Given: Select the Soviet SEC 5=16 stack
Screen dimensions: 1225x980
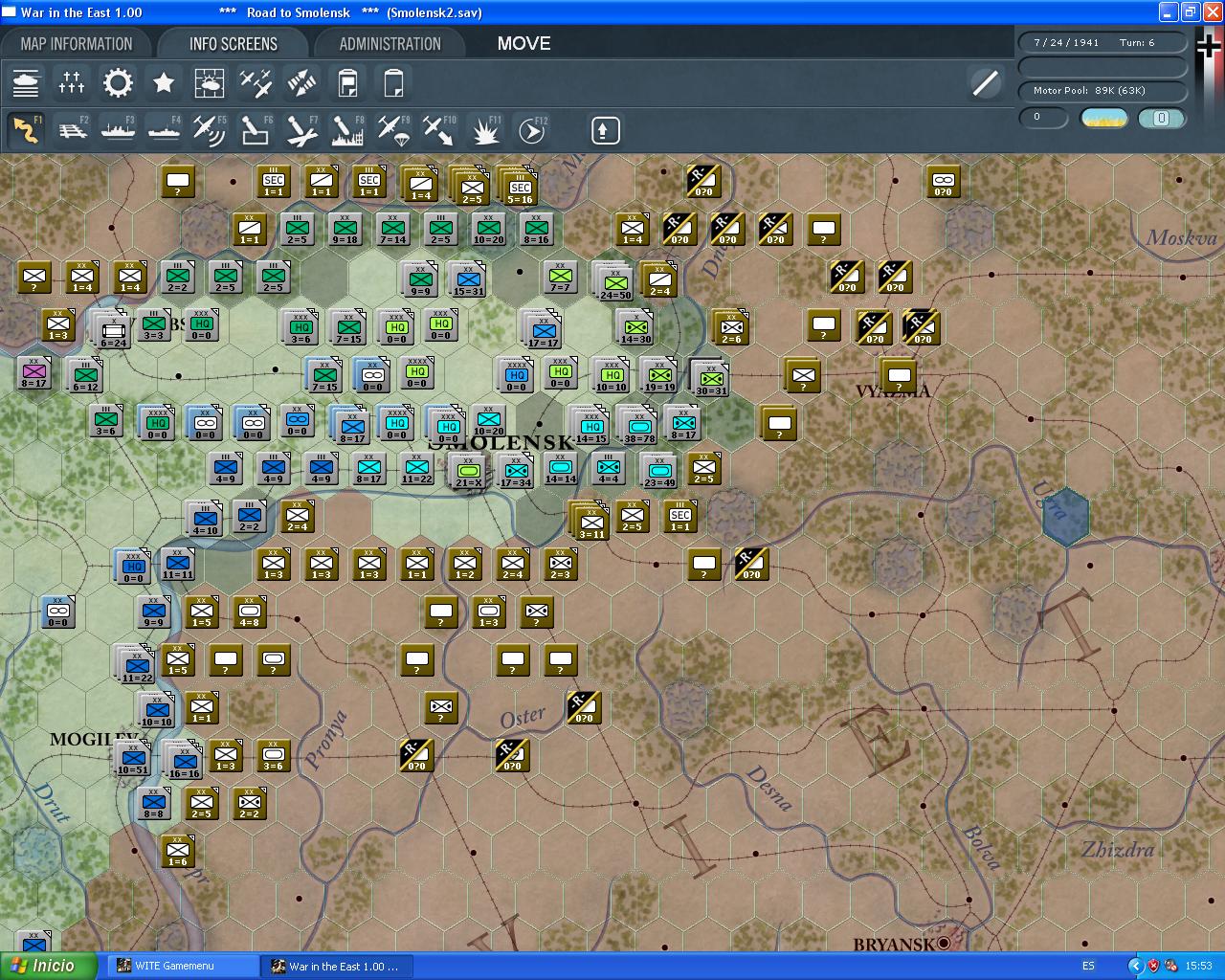Looking at the screenshot, I should [518, 186].
